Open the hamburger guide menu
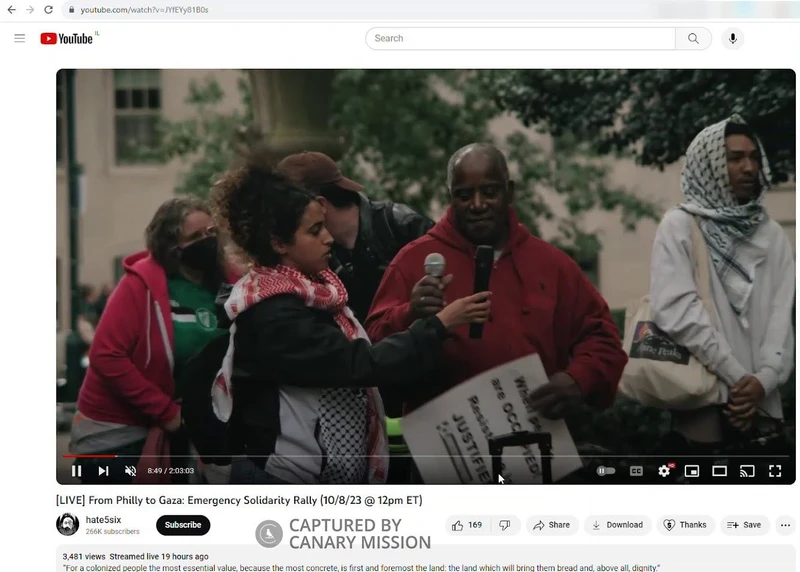This screenshot has width=800, height=572. coord(19,38)
